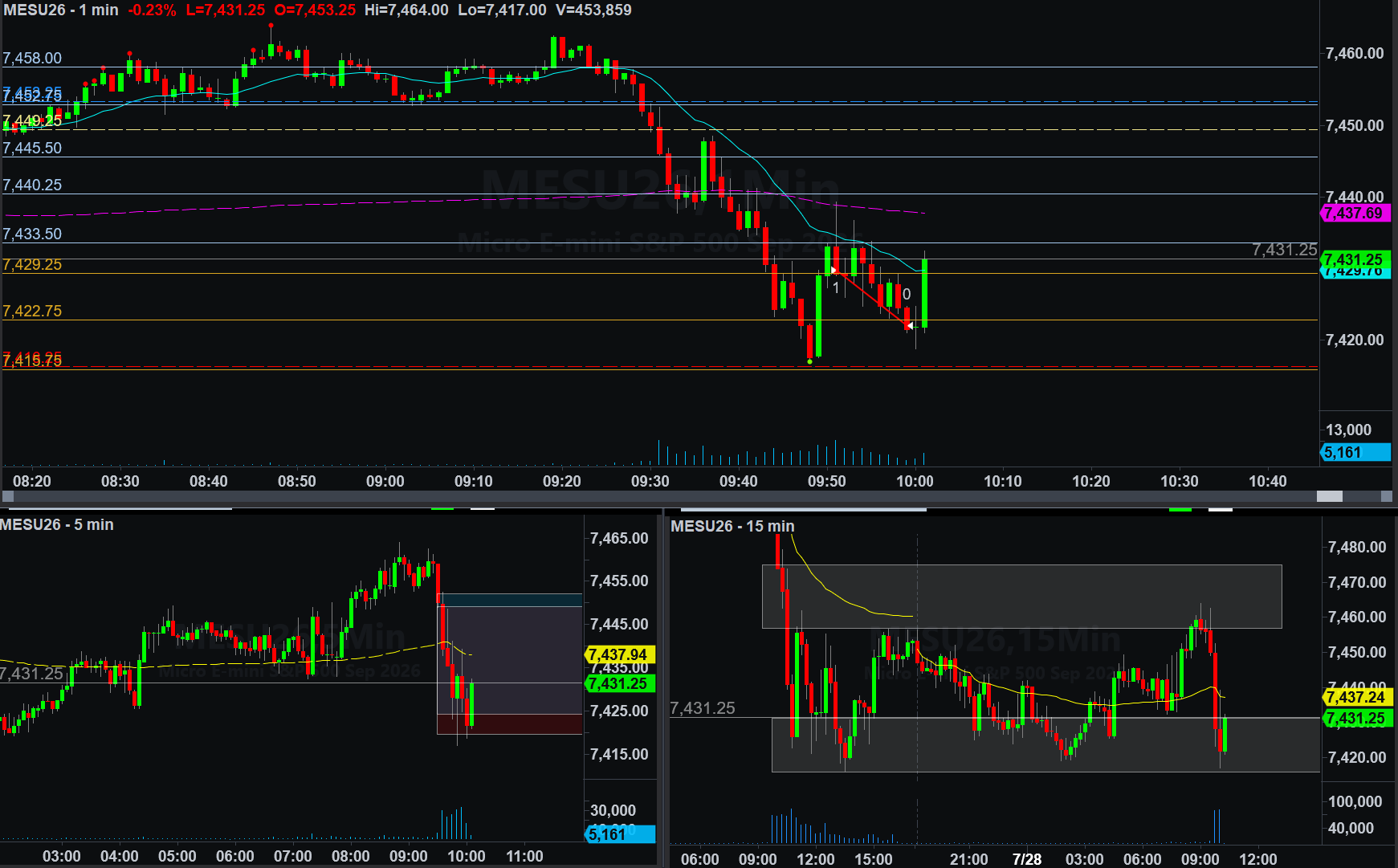Click the orange 7,422.75 level label

point(32,311)
